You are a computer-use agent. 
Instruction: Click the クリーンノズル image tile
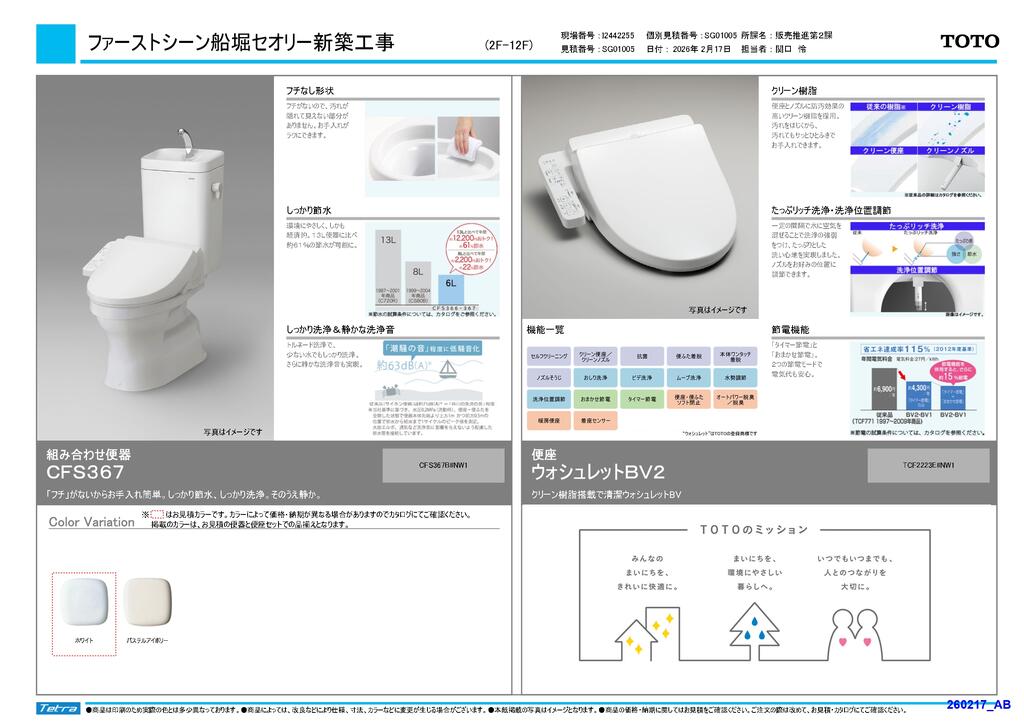pyautogui.click(x=952, y=170)
